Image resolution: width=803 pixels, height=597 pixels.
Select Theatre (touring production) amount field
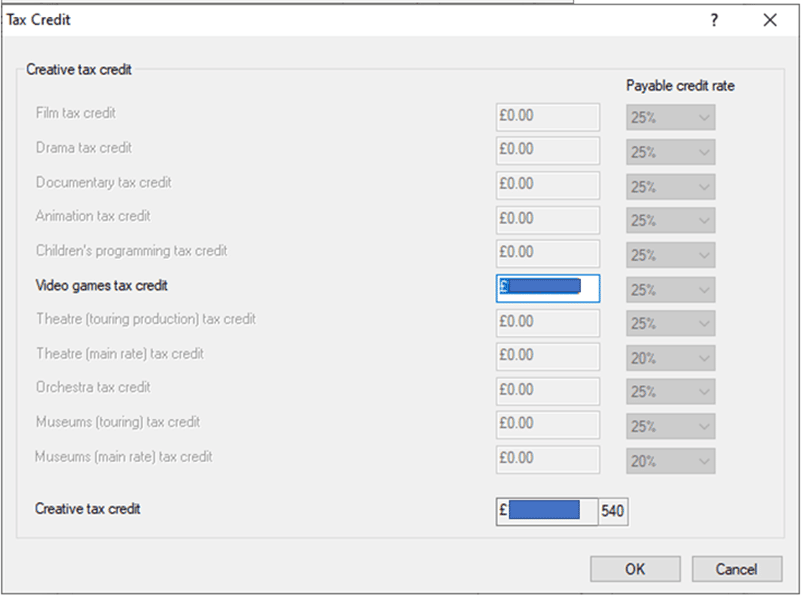(548, 323)
